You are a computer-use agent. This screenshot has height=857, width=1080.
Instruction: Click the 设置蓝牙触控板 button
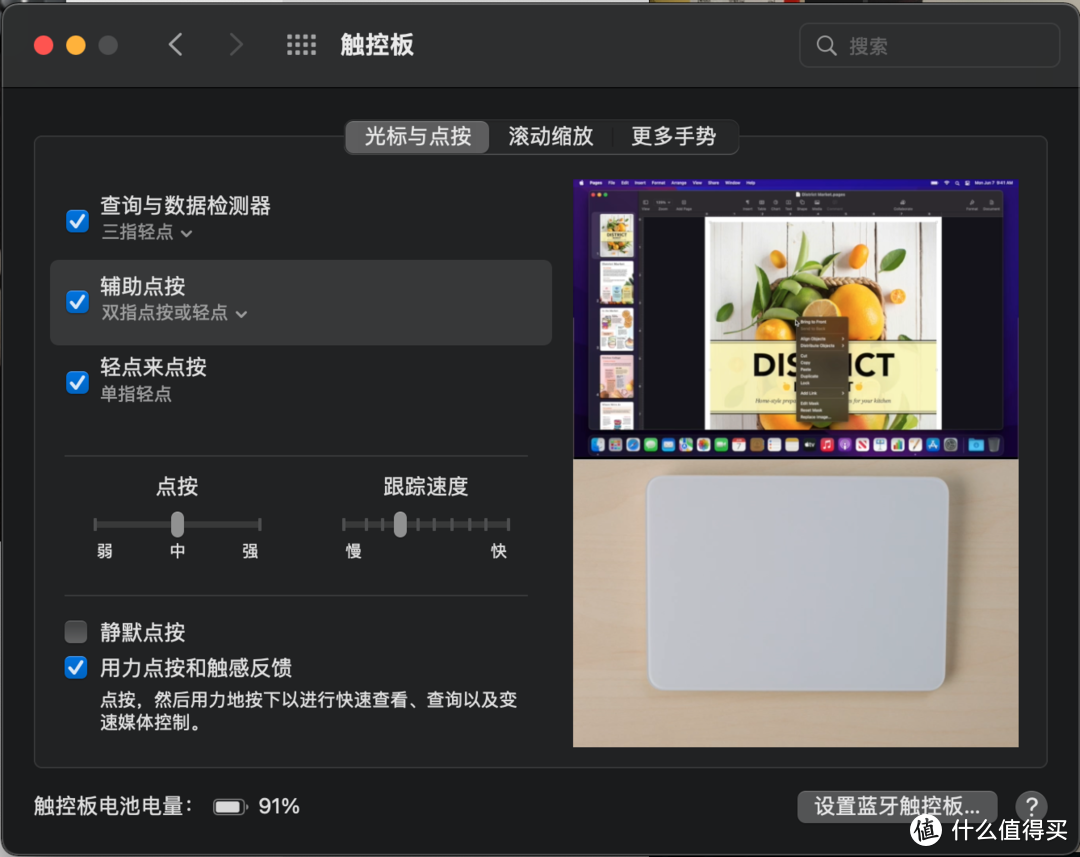tap(897, 807)
